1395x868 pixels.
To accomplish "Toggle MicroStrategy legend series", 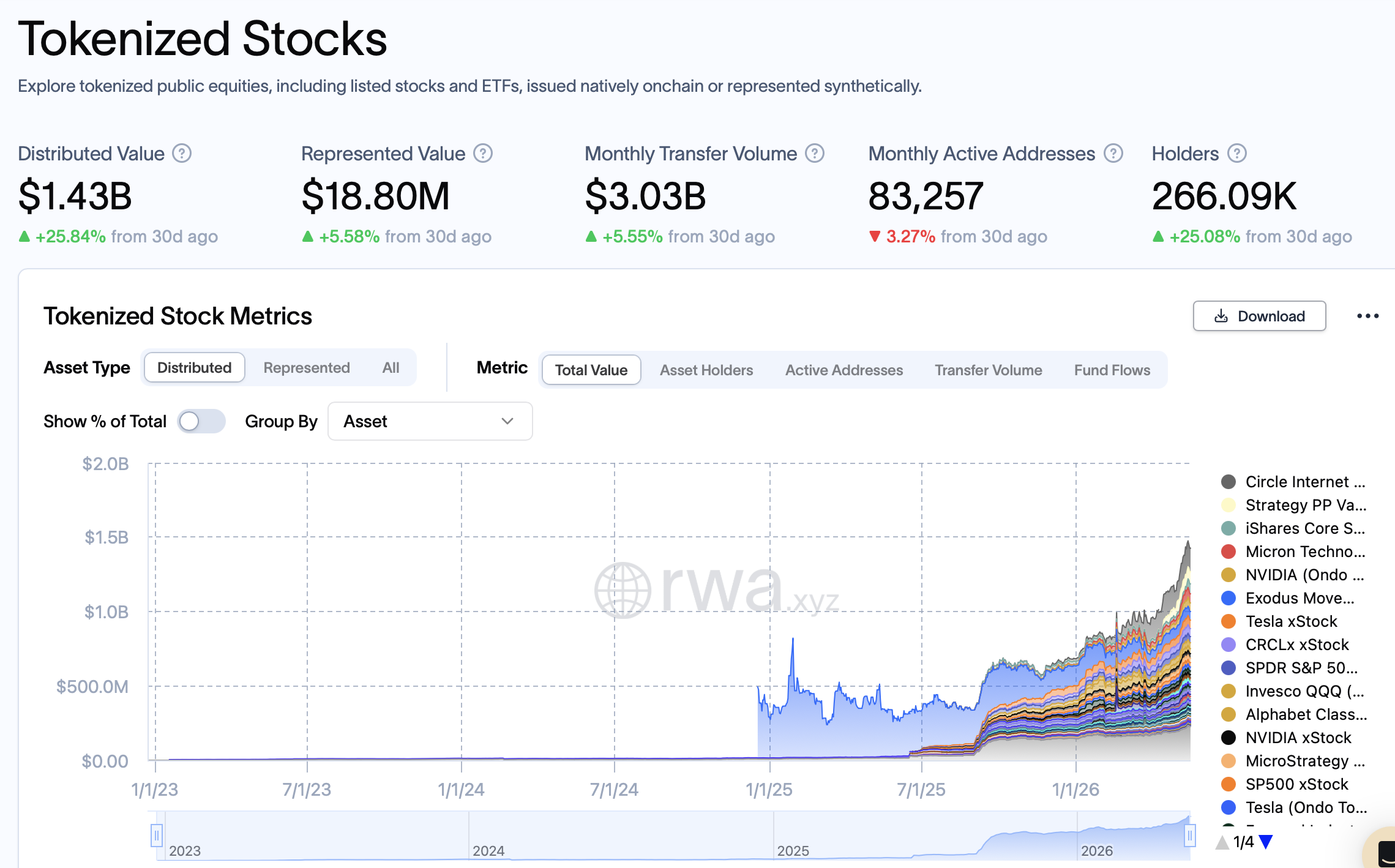I will click(1293, 761).
